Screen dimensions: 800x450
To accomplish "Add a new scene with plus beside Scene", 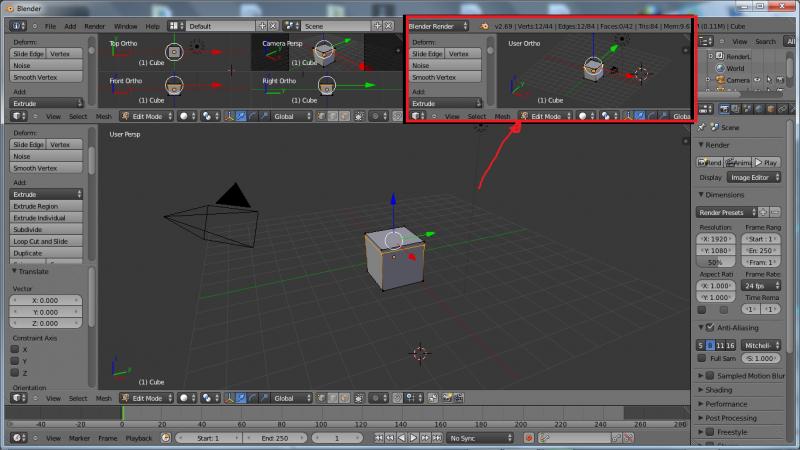I will (x=377, y=26).
